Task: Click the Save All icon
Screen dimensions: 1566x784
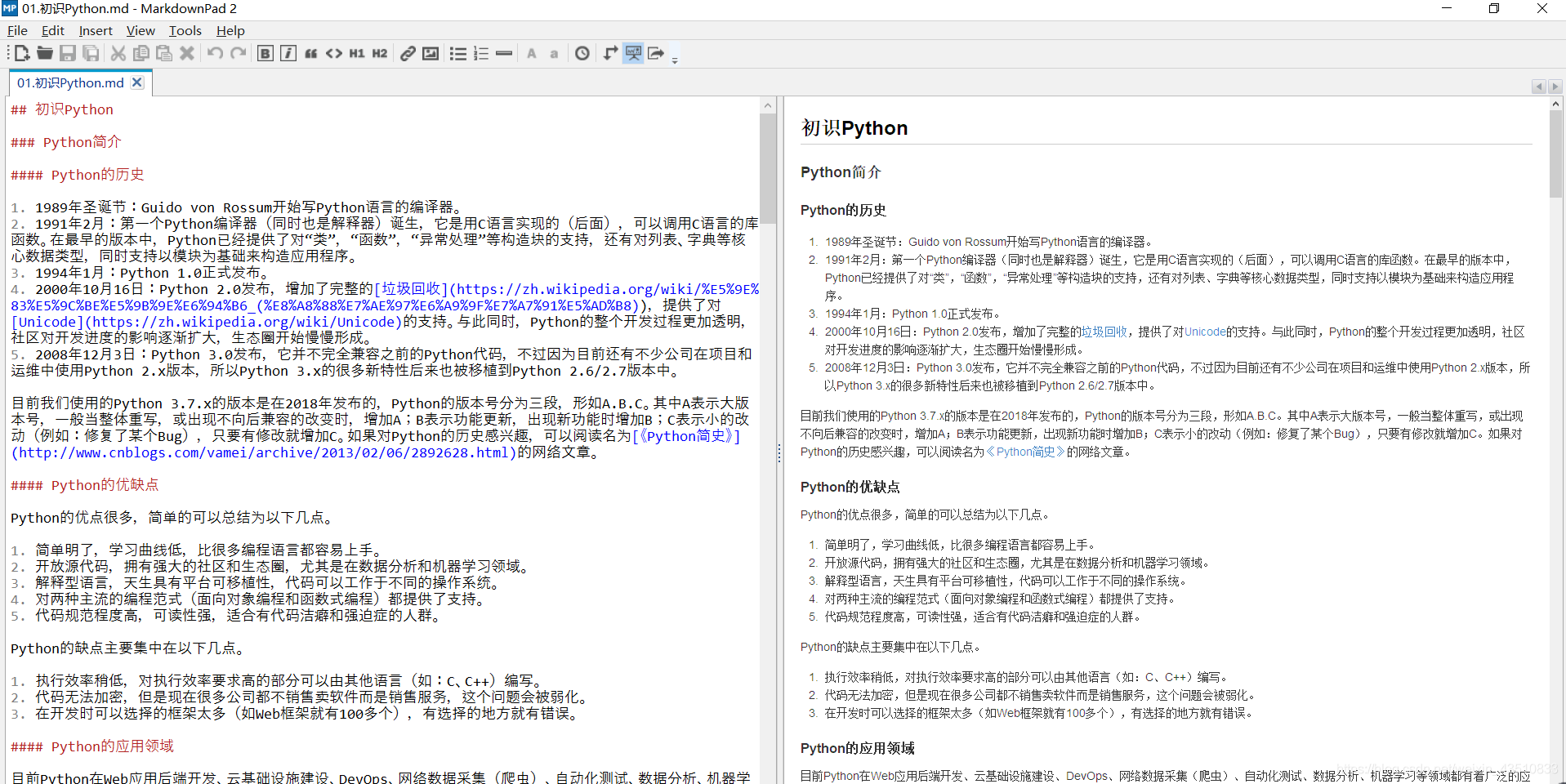Action: pyautogui.click(x=91, y=53)
